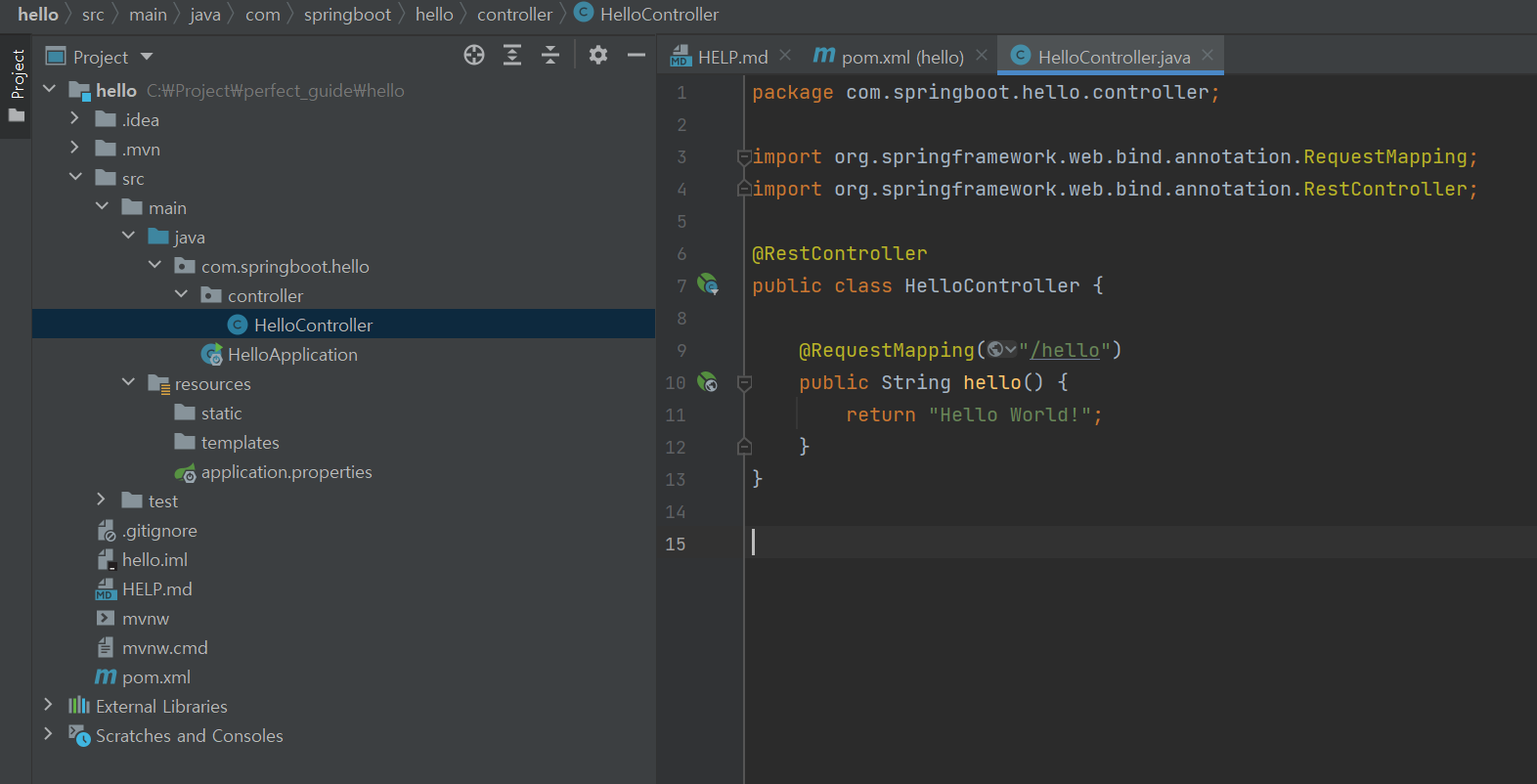Click the Collapse All icon in Project panel
This screenshot has width=1537, height=784.
point(550,56)
